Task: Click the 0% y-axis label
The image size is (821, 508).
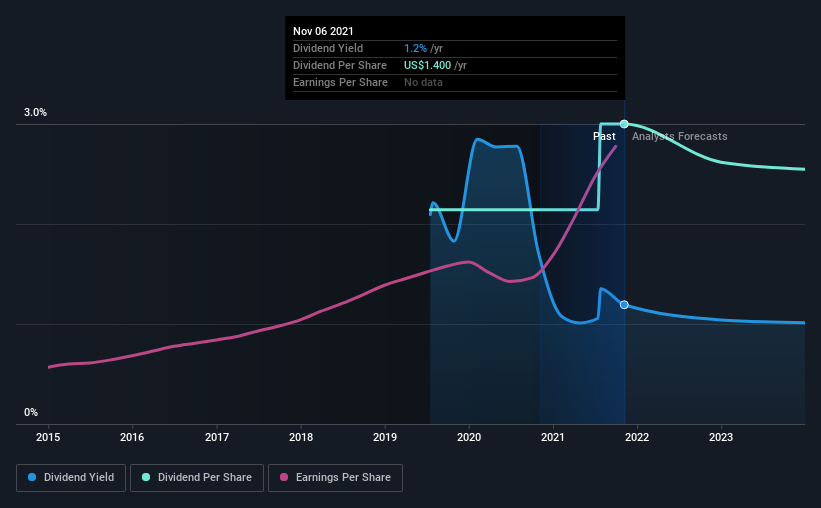Action: point(31,413)
